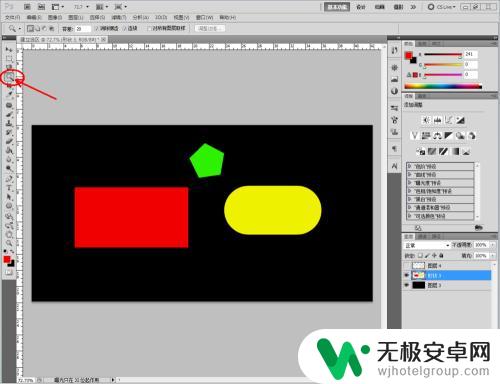Expand the Levels (色阶) presets group

(410, 166)
